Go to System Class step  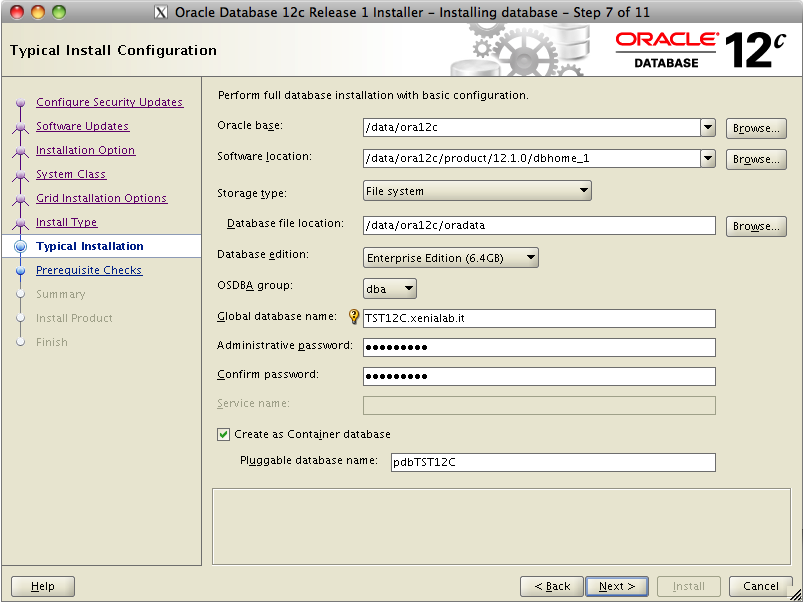71,174
